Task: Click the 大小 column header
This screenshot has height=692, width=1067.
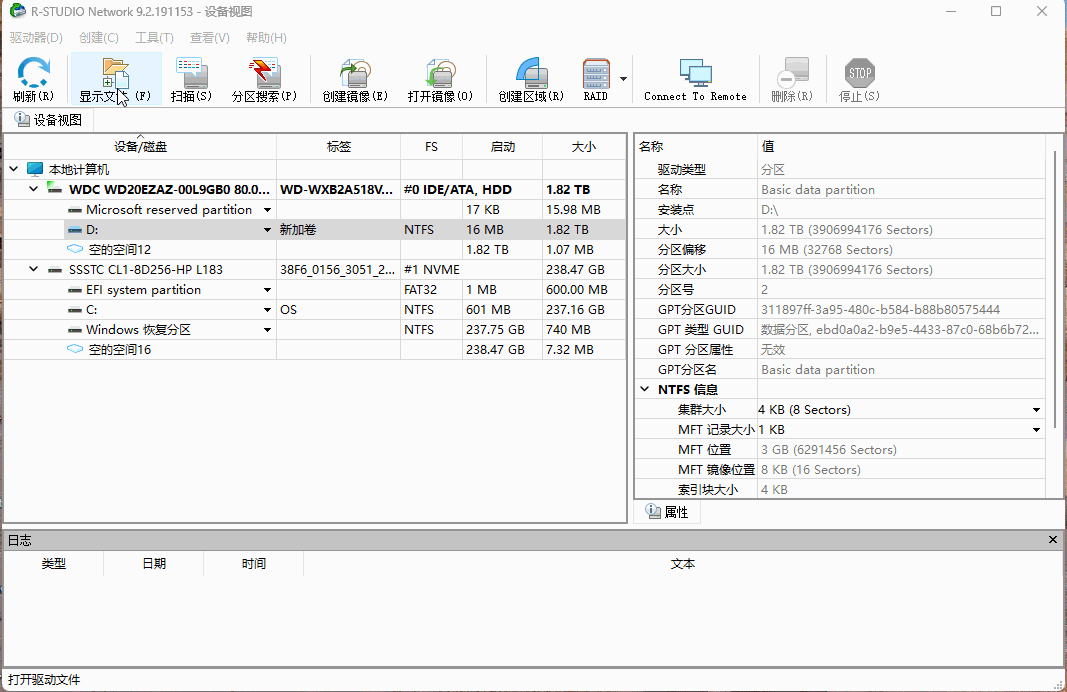Action: coord(584,146)
